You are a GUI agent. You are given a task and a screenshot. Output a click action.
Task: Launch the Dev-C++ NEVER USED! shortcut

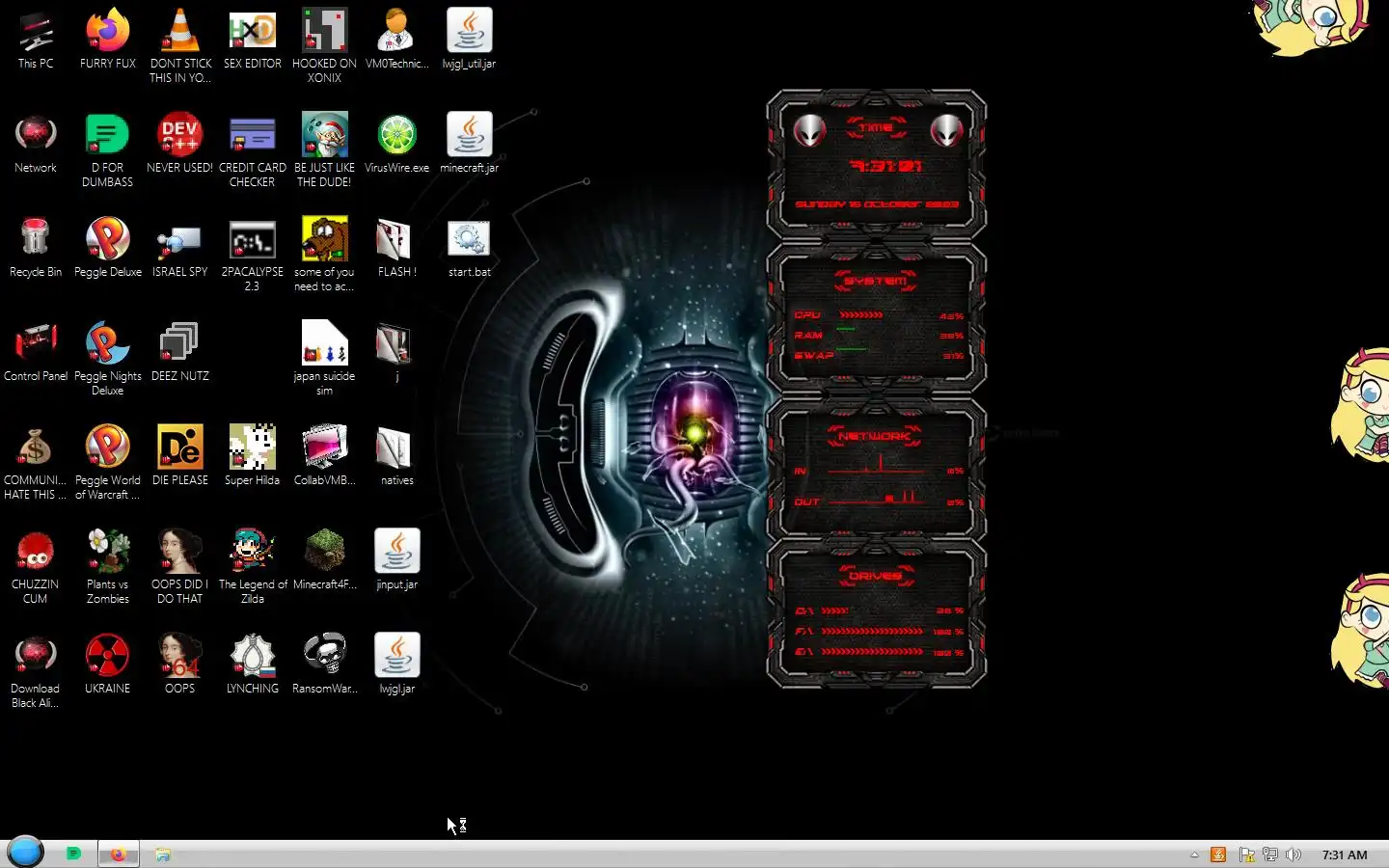(x=180, y=145)
